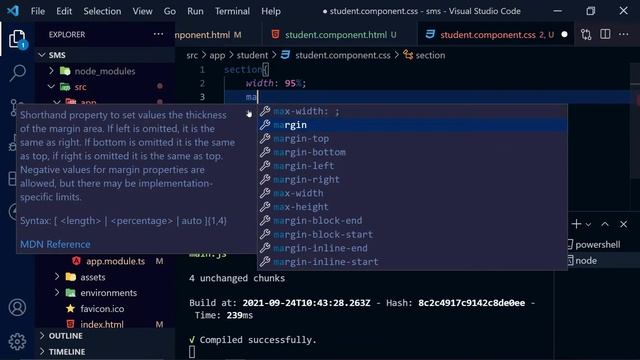Open Explorer views and more actions ellipsis
640x360 pixels.
coord(158,34)
